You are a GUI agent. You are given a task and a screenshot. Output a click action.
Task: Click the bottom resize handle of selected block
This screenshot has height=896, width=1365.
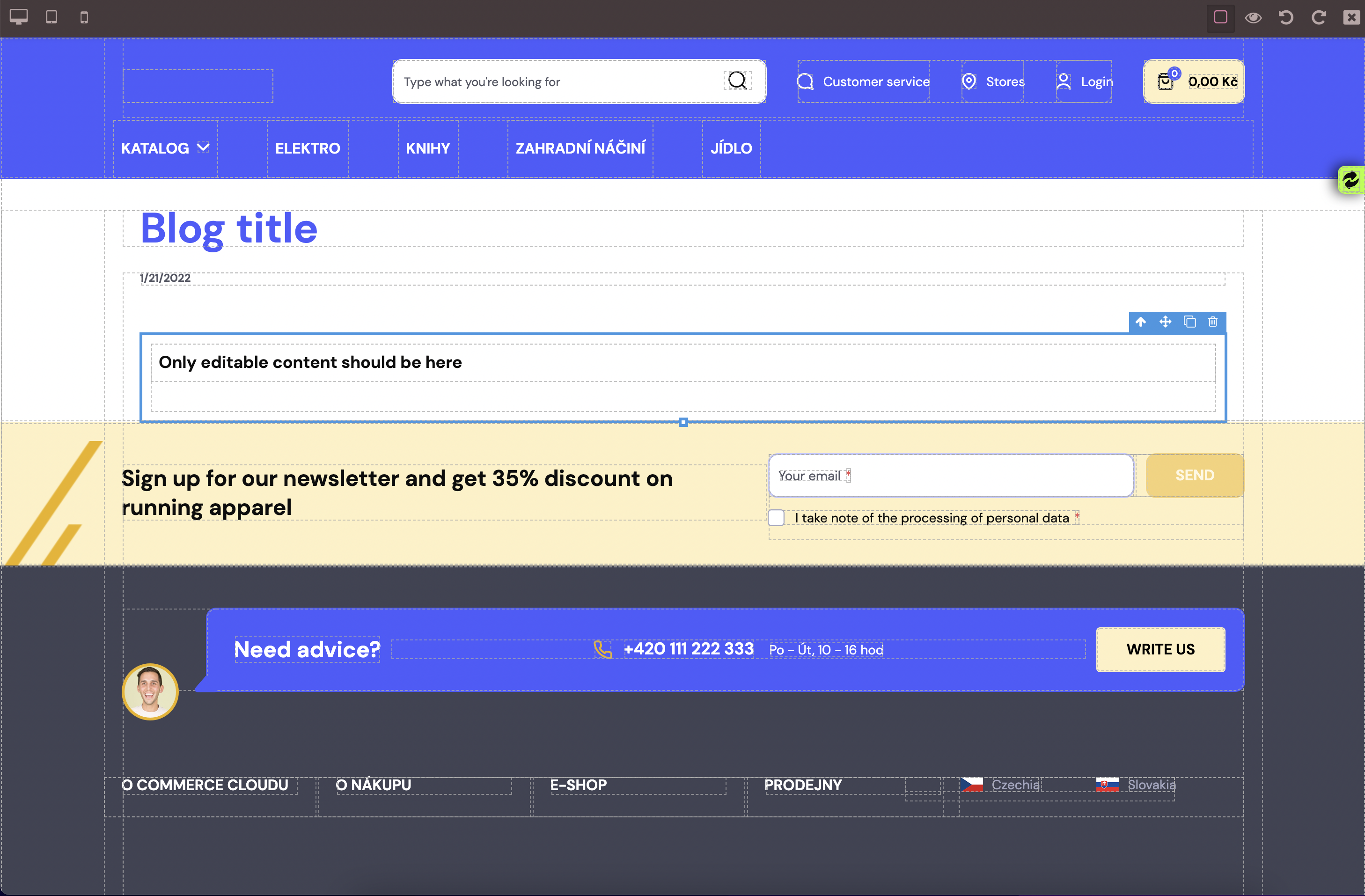[x=683, y=422]
